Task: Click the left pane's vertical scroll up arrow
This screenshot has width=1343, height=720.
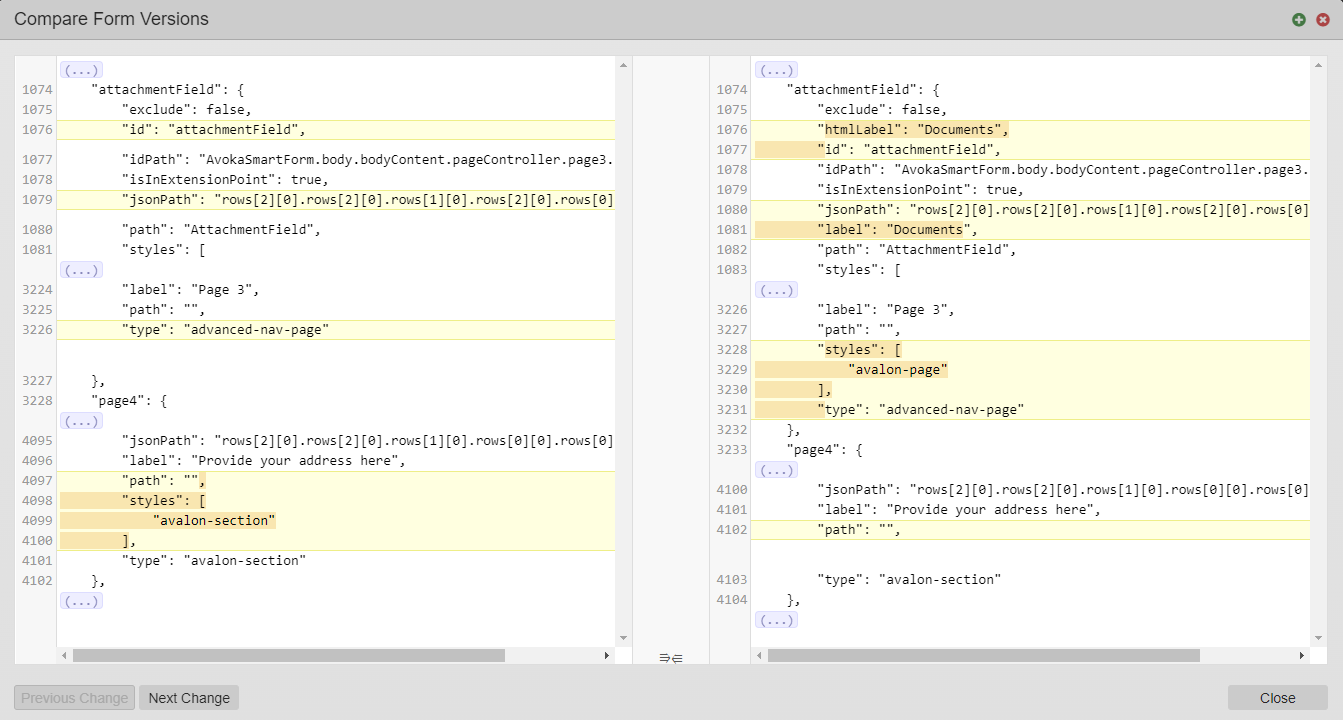Action: coord(623,66)
